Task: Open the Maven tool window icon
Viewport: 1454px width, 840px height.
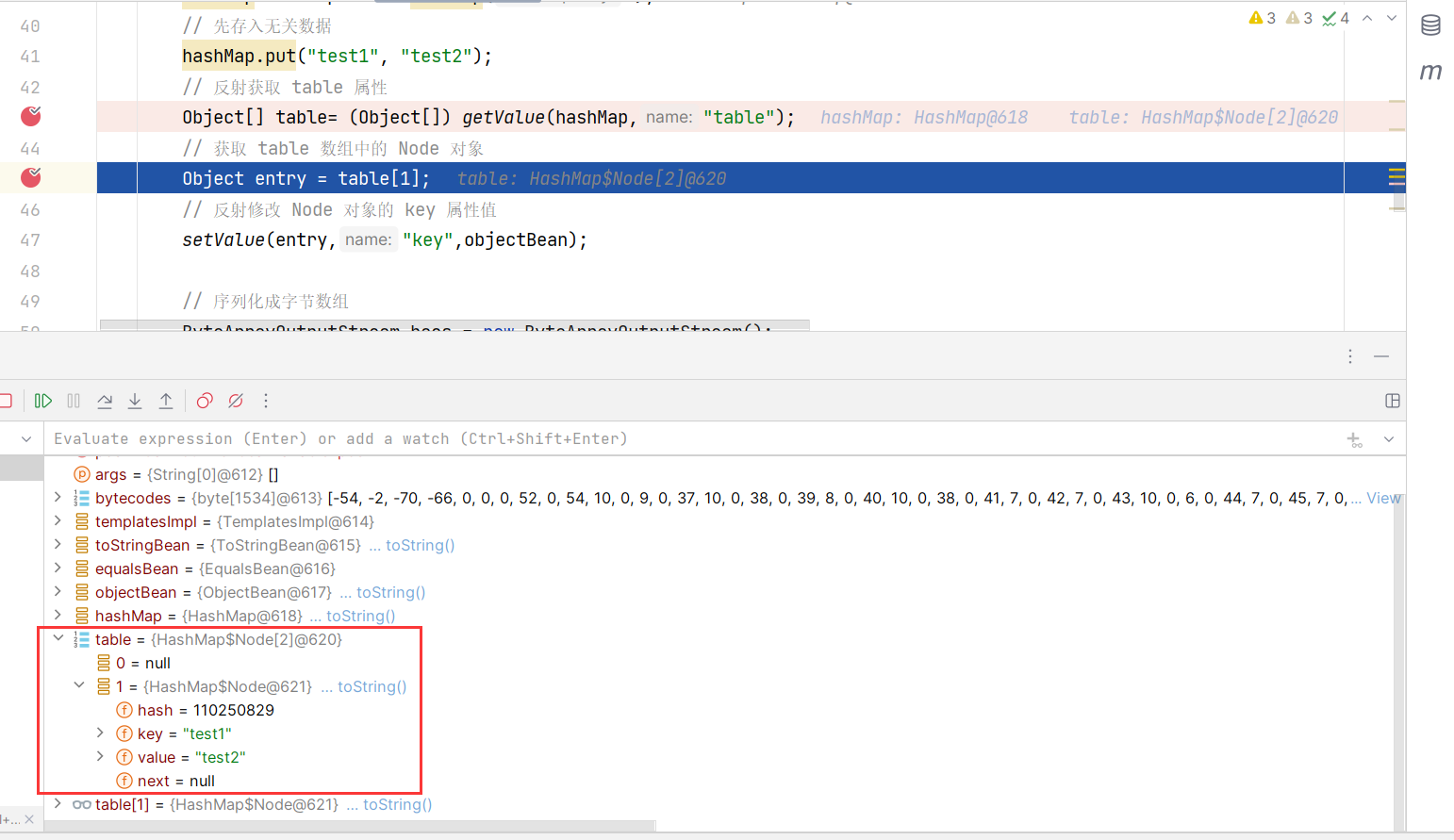Action: pyautogui.click(x=1430, y=72)
